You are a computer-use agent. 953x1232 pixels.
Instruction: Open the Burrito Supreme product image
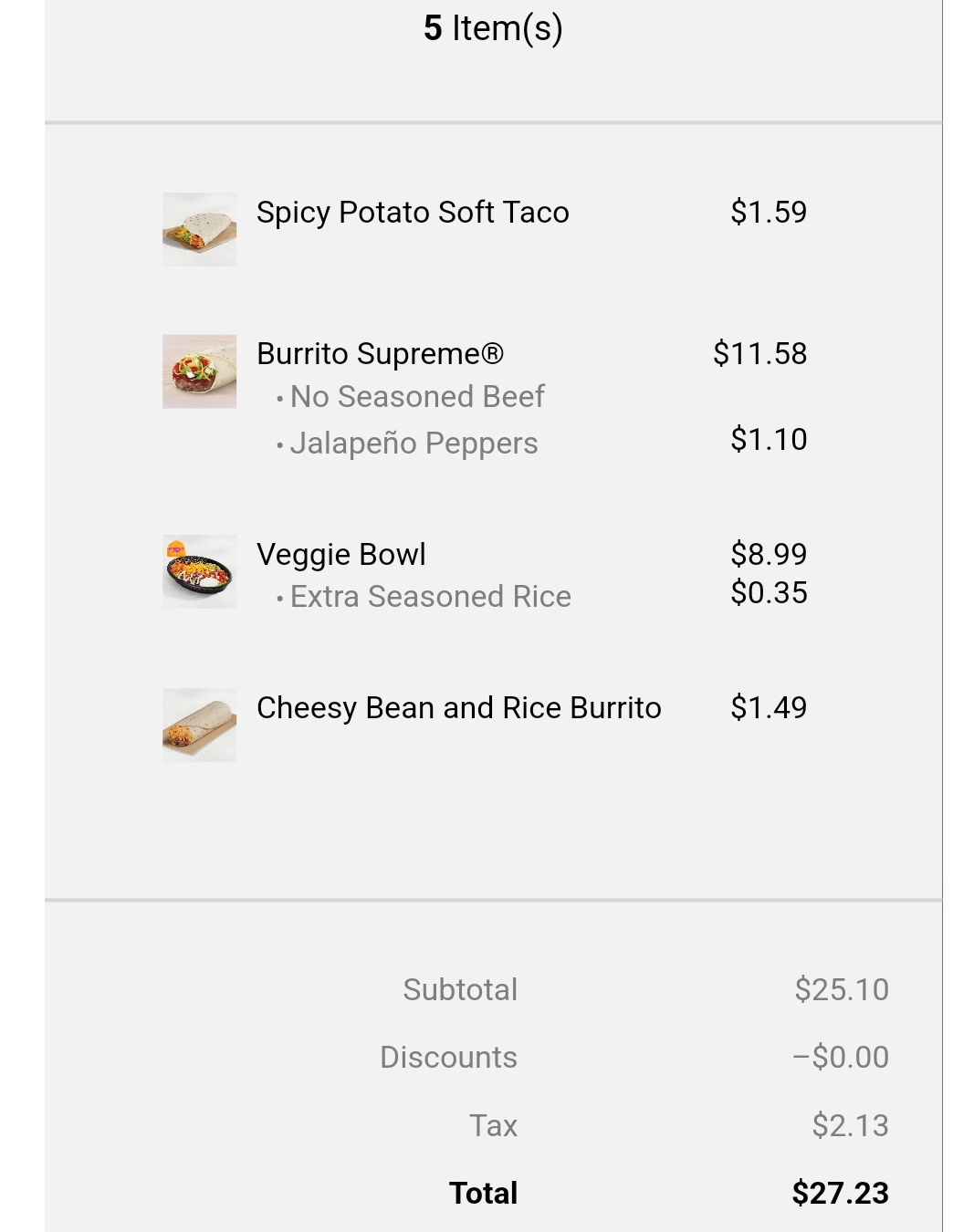pyautogui.click(x=199, y=371)
